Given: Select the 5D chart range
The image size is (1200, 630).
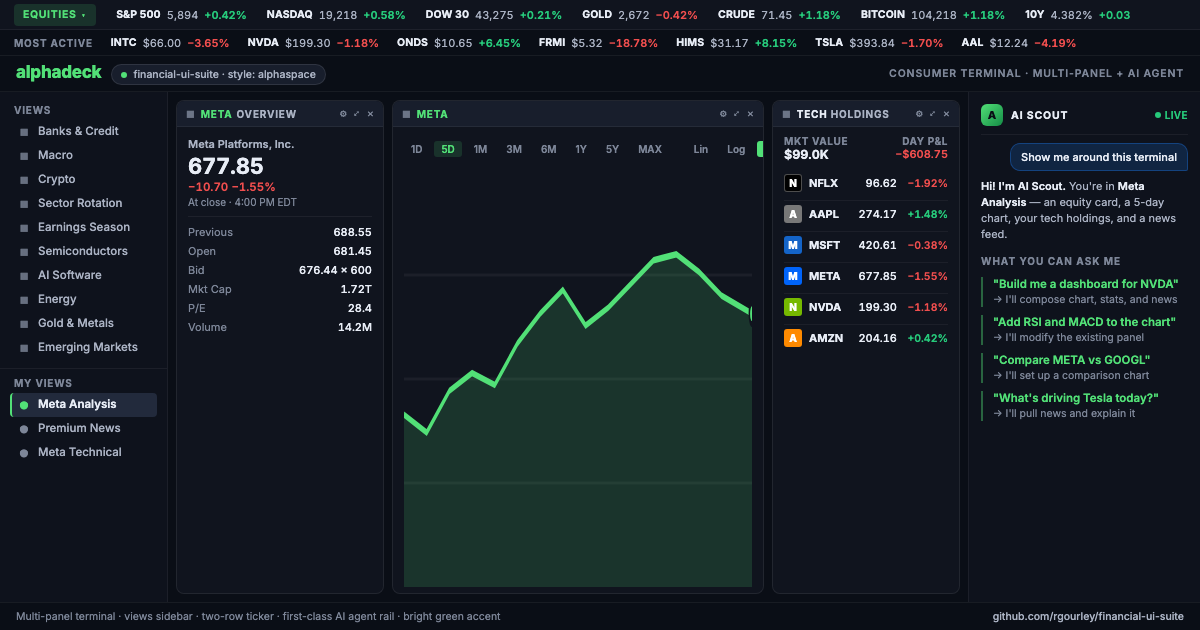Looking at the screenshot, I should coord(448,149).
